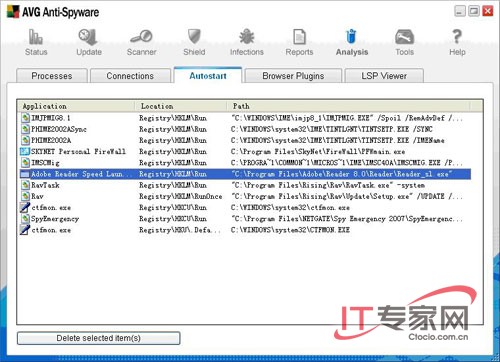Click the TINTSETP.EXE /SYNC path cell

(x=332, y=129)
